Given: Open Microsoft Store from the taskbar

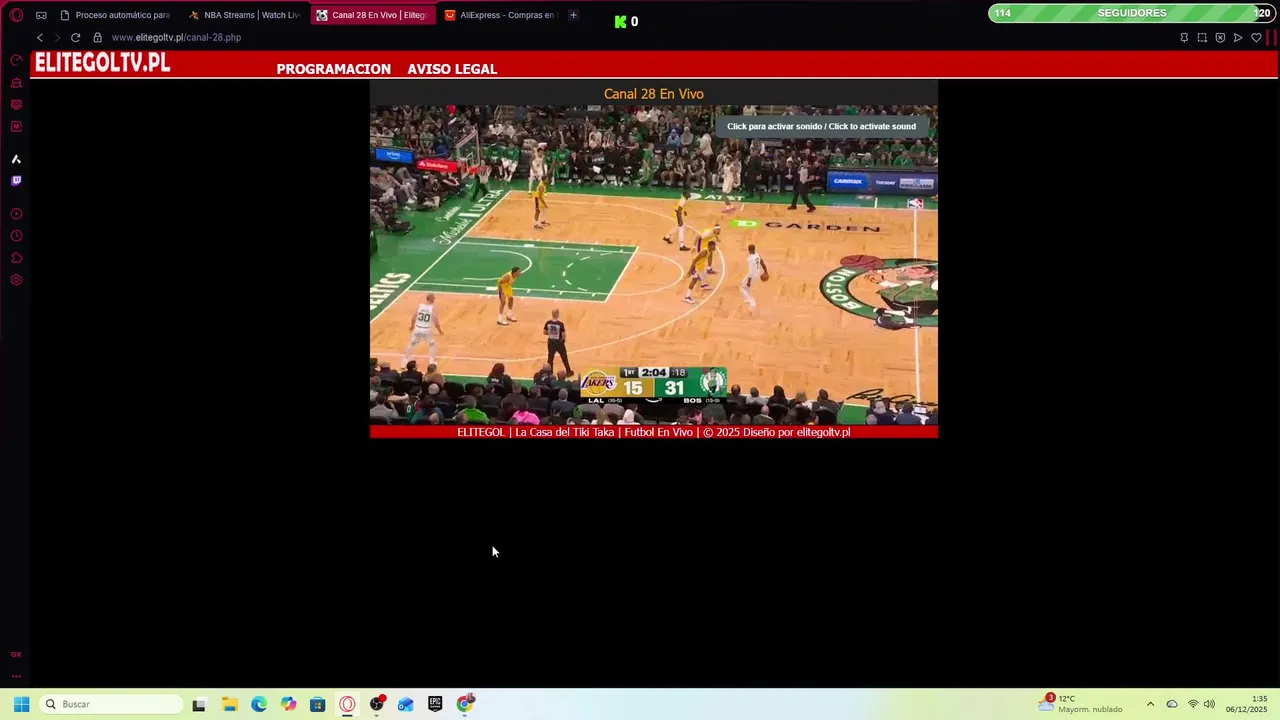Looking at the screenshot, I should [317, 704].
